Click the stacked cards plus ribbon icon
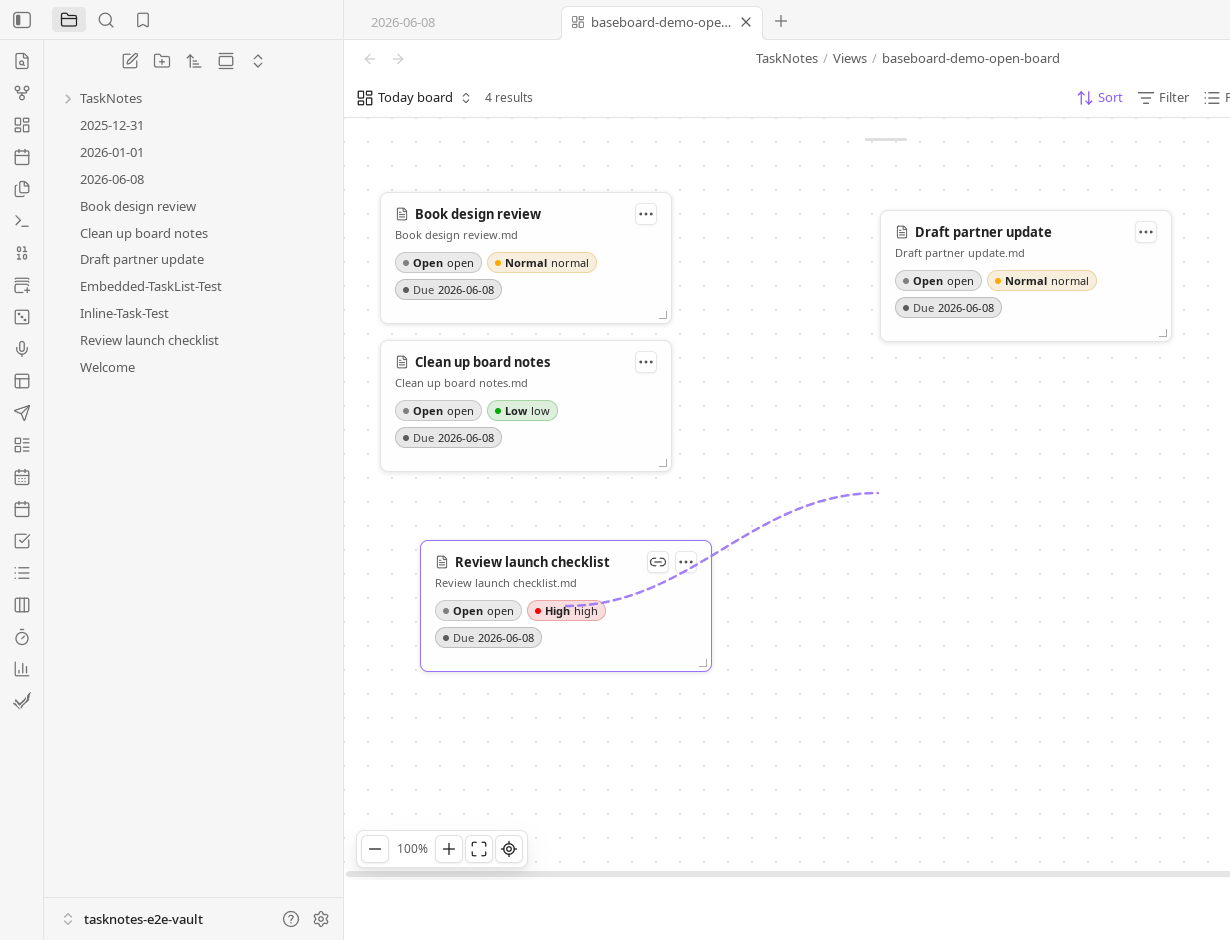Viewport: 1230px width, 940px height. point(22,285)
